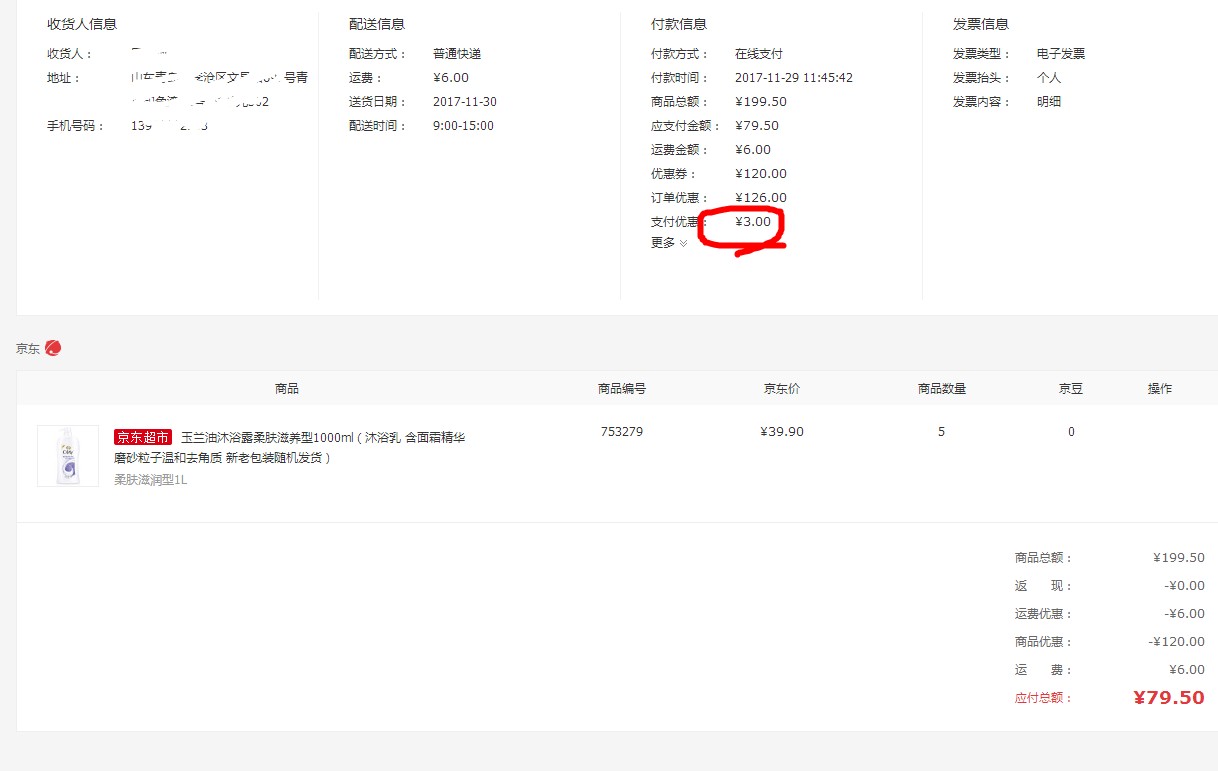Screen dimensions: 1218x771
Task: Click the 发票内容 value 明细
Action: point(1049,102)
